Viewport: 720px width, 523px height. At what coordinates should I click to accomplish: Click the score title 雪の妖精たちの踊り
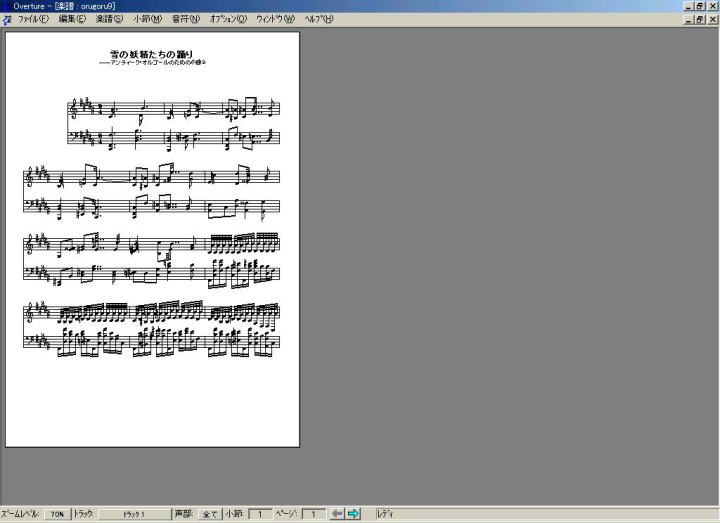tap(152, 54)
